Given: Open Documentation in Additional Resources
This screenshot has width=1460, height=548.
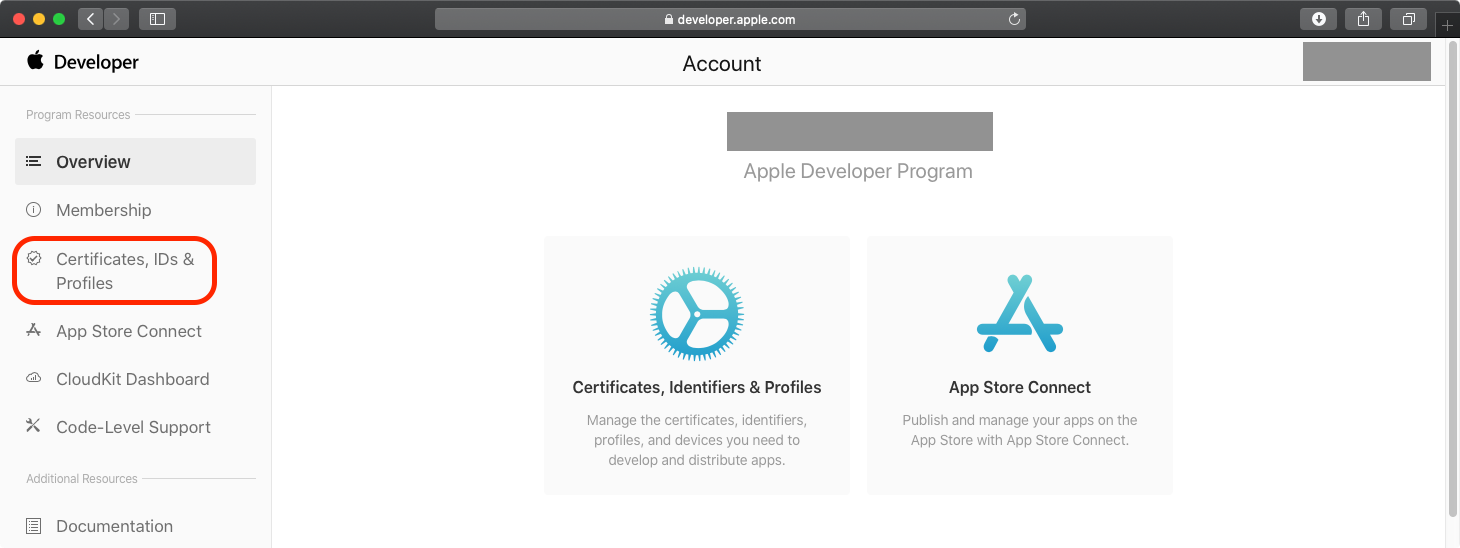Looking at the screenshot, I should pyautogui.click(x=114, y=526).
